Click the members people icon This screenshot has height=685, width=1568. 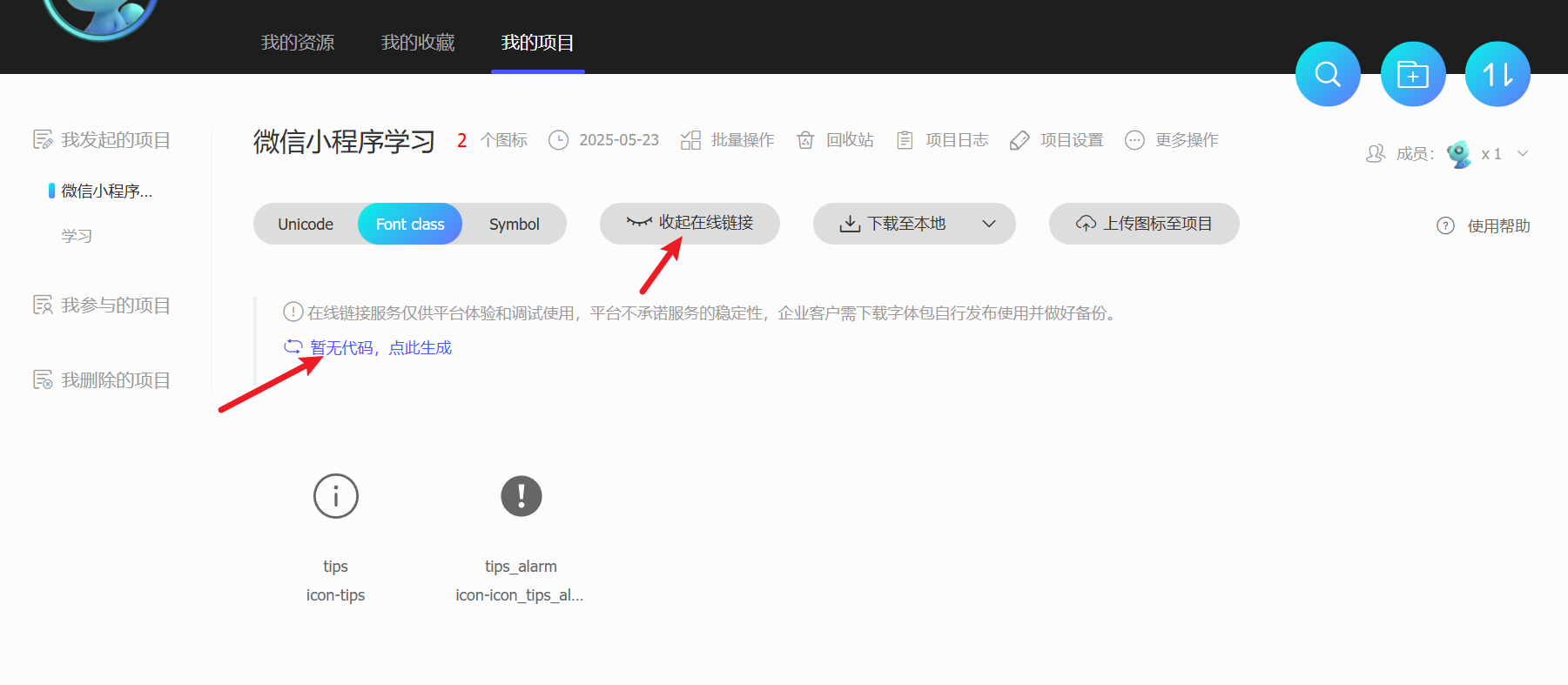pos(1376,154)
